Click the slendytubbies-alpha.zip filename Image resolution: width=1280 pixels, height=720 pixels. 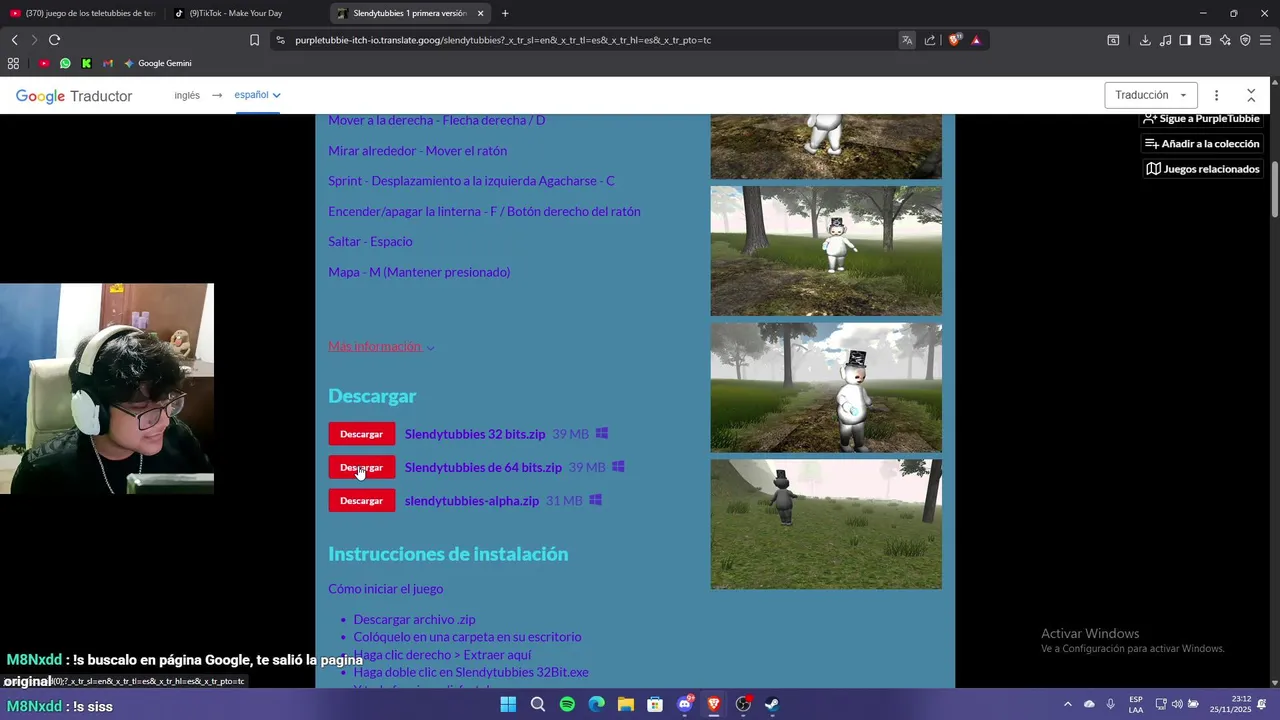coord(472,500)
